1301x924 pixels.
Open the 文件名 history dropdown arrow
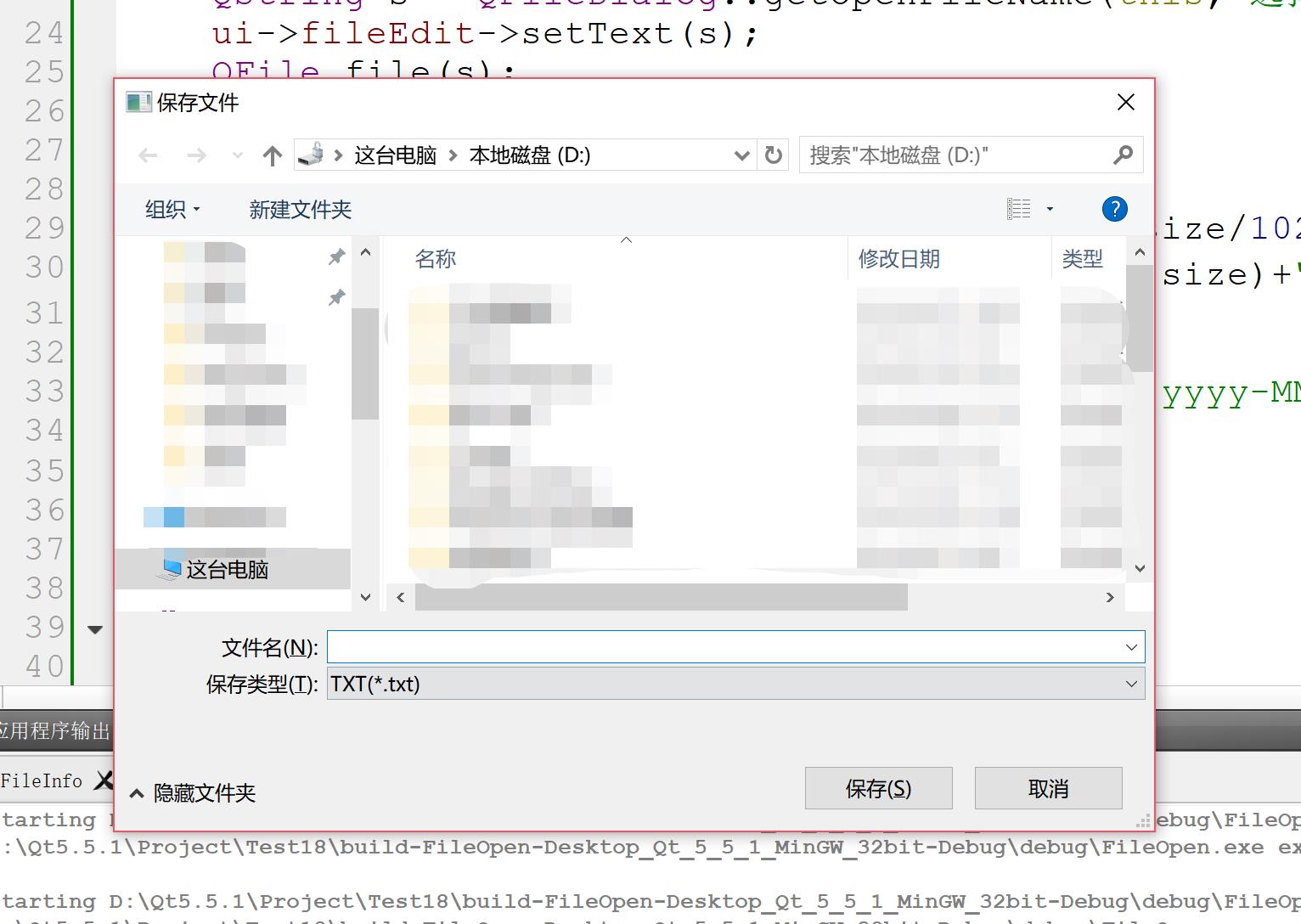1131,646
